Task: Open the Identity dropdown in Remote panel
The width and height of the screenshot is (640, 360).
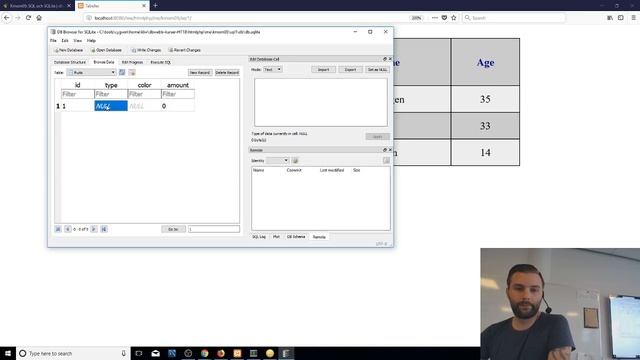Action: point(278,160)
